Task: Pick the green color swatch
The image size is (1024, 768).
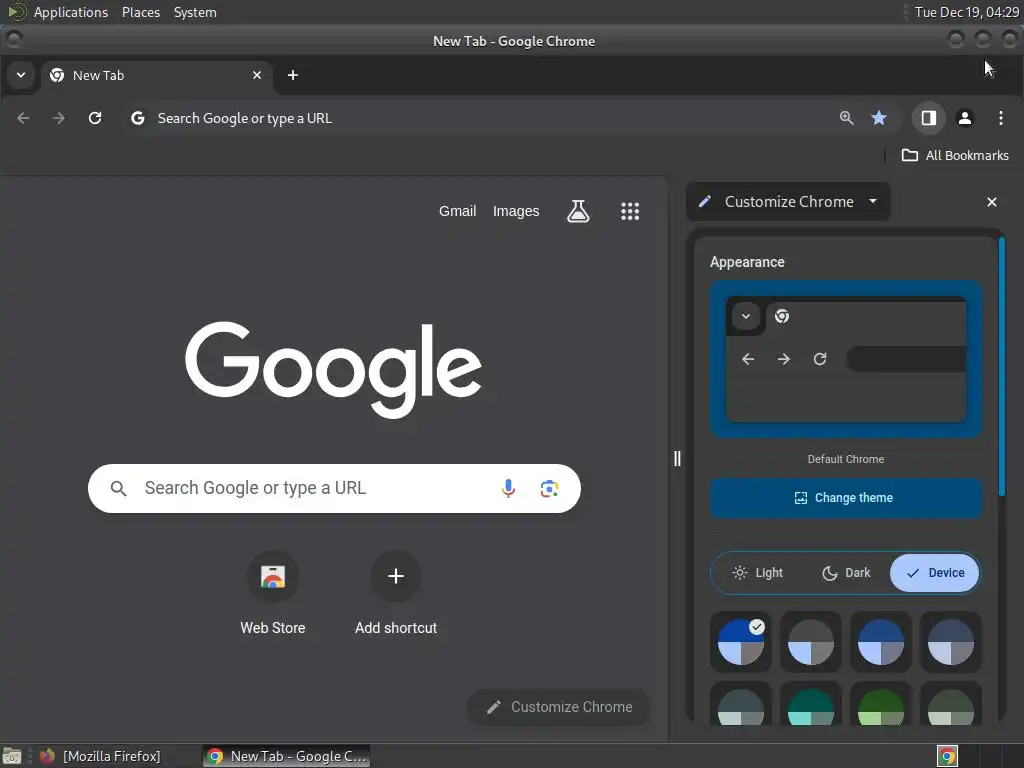Action: [880, 704]
